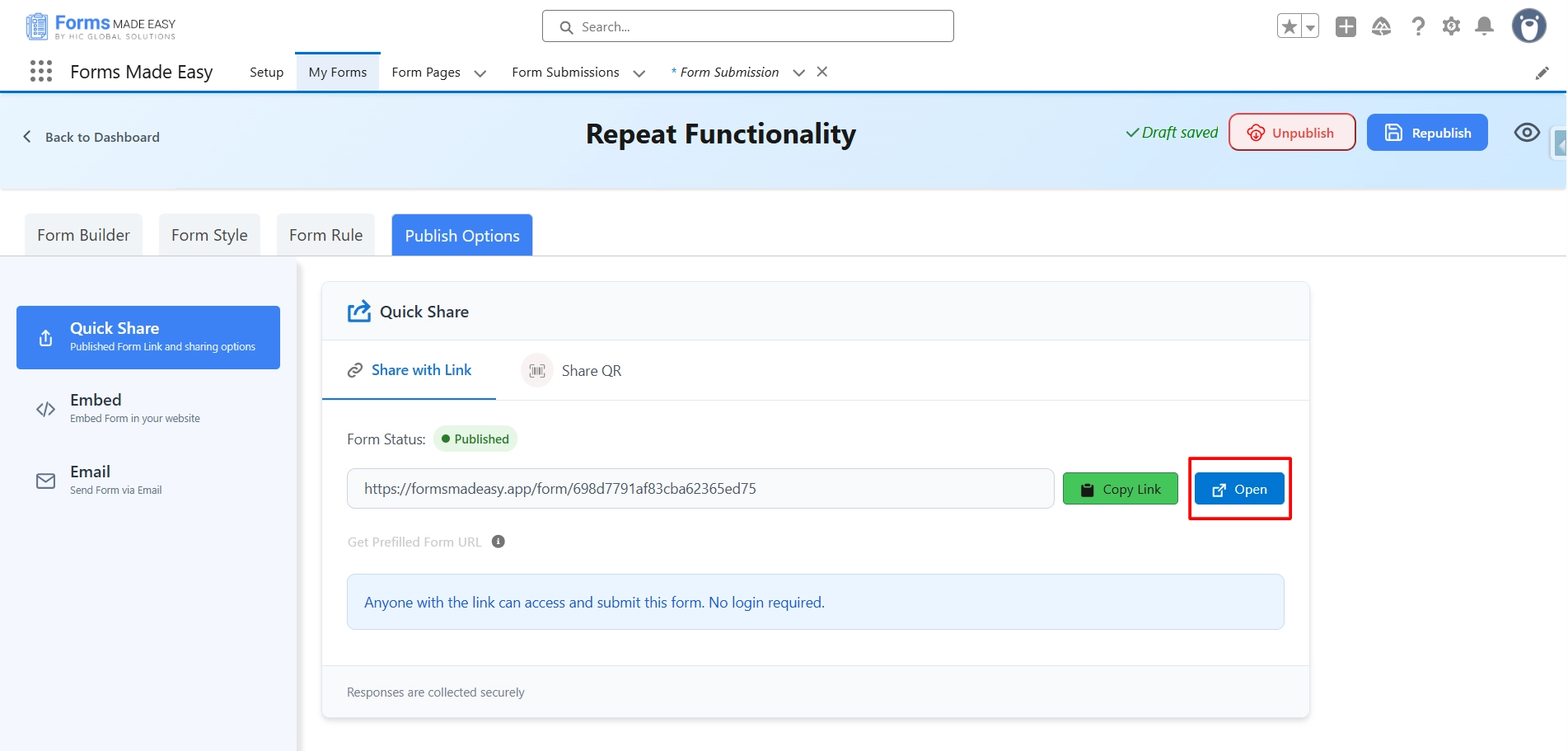
Task: Open the Trailhead guidance icon
Action: coord(1381,26)
